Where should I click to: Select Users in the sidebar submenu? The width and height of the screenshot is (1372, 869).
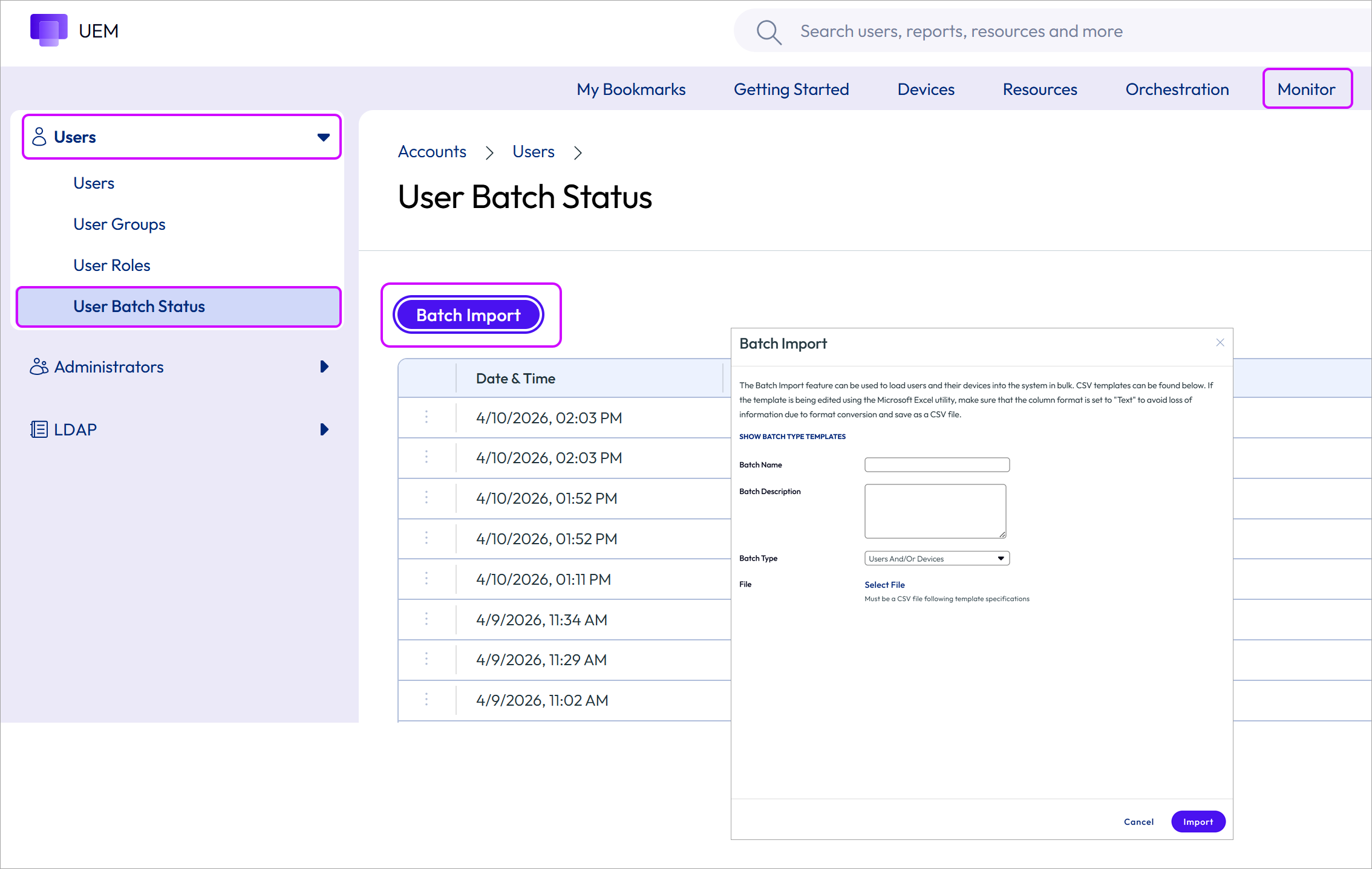94,183
